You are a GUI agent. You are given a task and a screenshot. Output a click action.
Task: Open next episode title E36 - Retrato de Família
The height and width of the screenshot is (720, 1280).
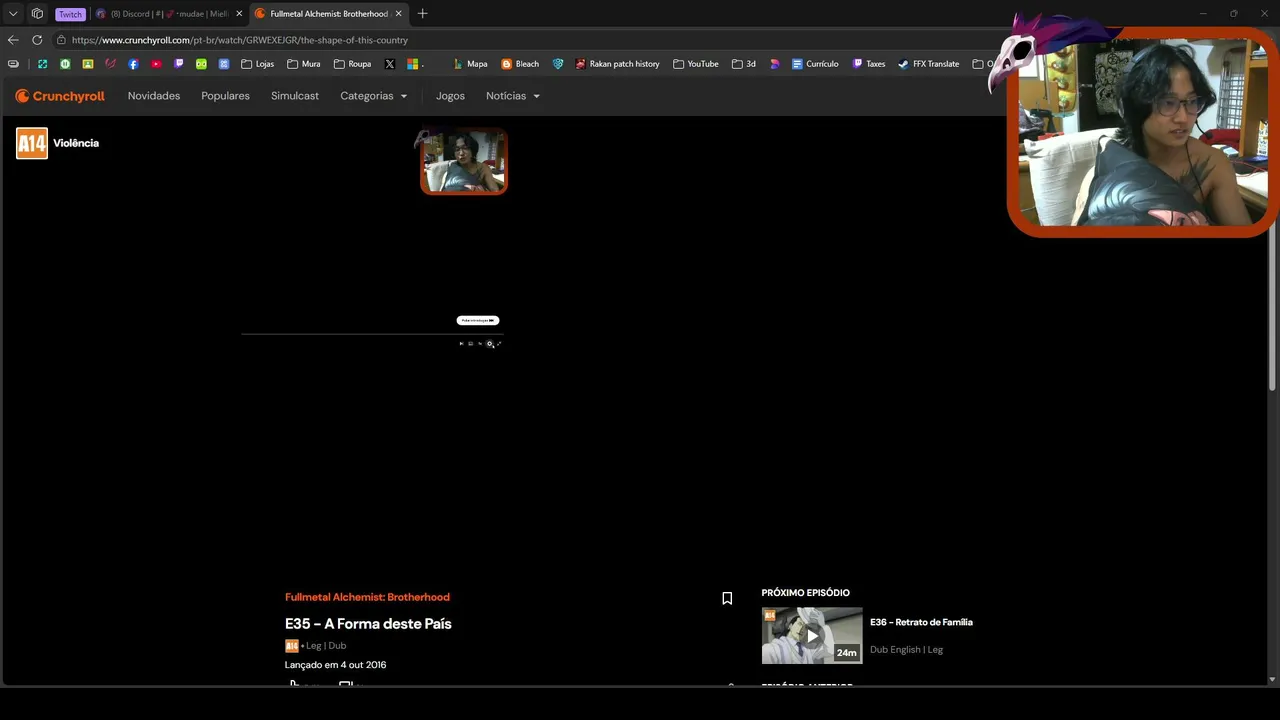921,622
